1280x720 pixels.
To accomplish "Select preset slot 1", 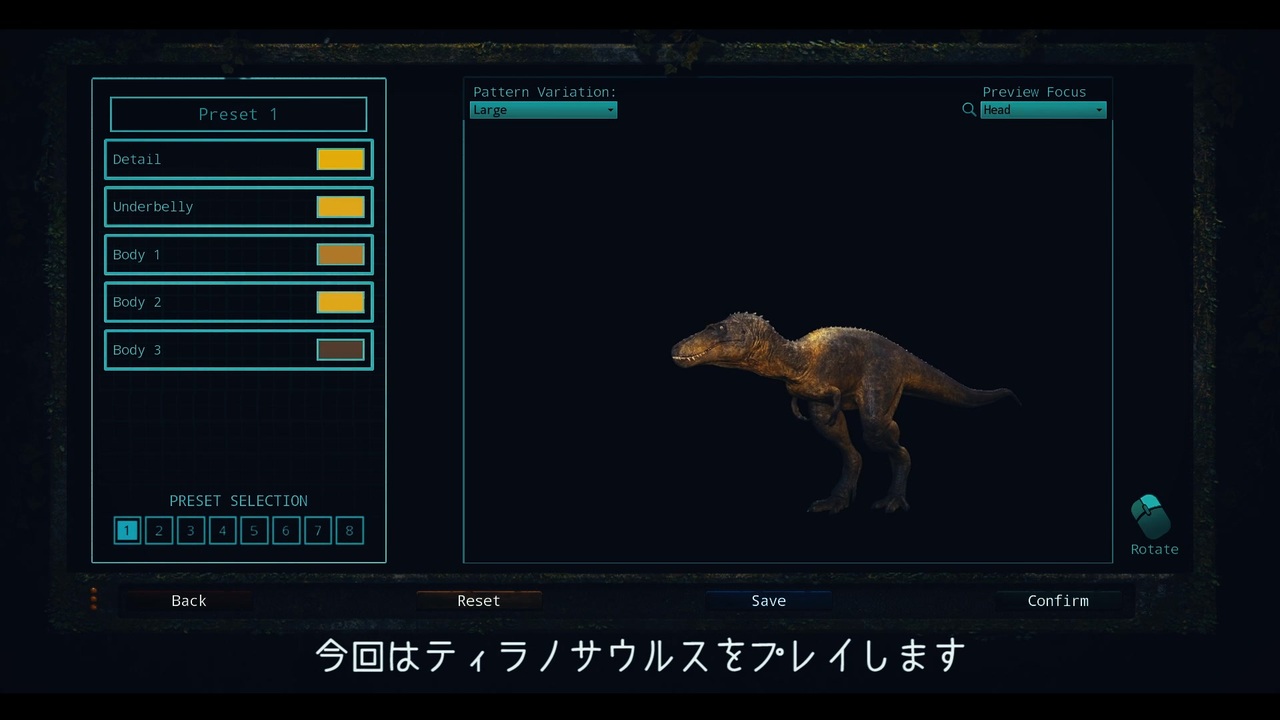I will pos(127,530).
